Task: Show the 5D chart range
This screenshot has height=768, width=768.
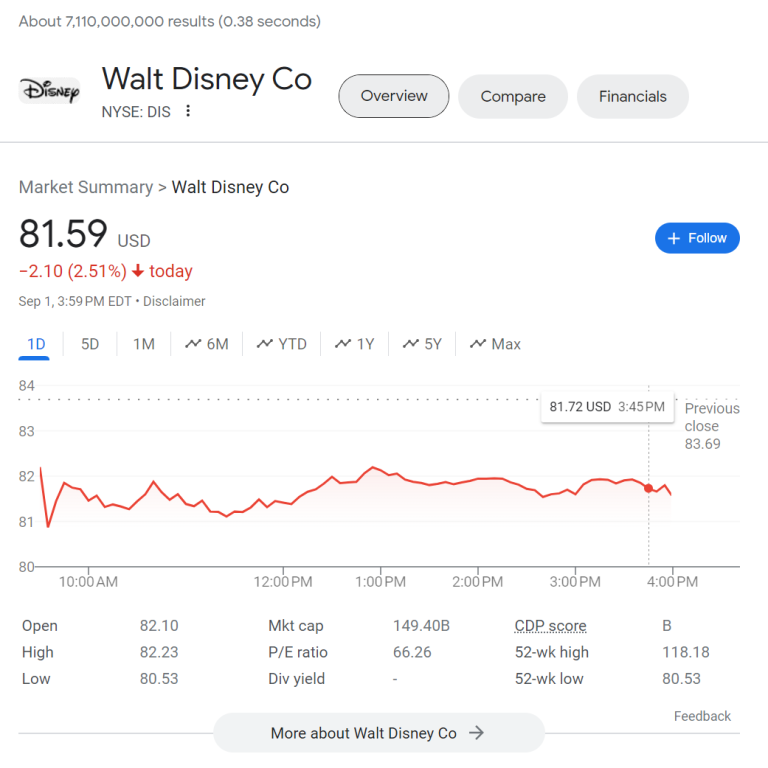Action: [x=90, y=344]
